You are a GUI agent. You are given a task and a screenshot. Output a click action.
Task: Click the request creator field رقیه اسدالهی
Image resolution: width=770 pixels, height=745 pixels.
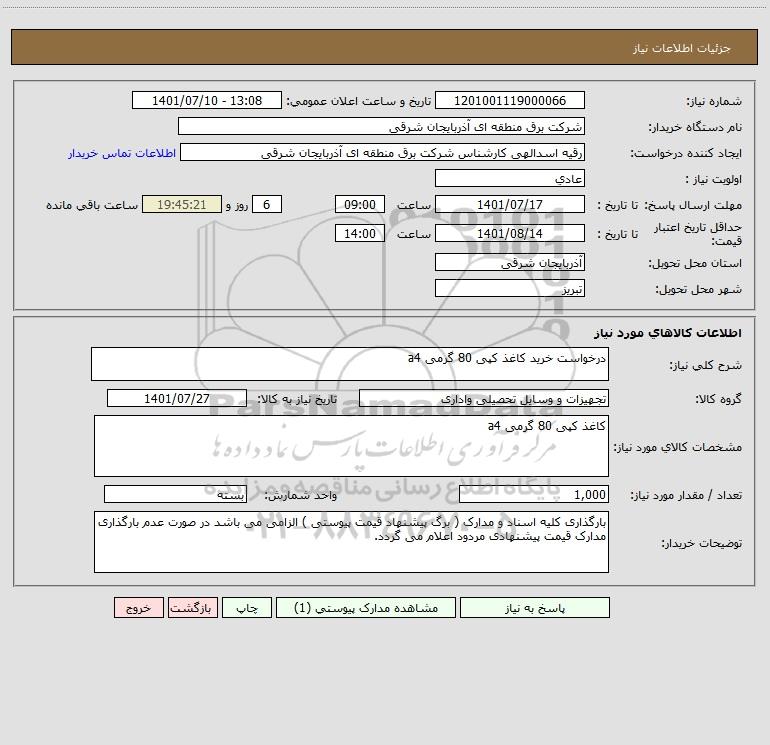(383, 152)
